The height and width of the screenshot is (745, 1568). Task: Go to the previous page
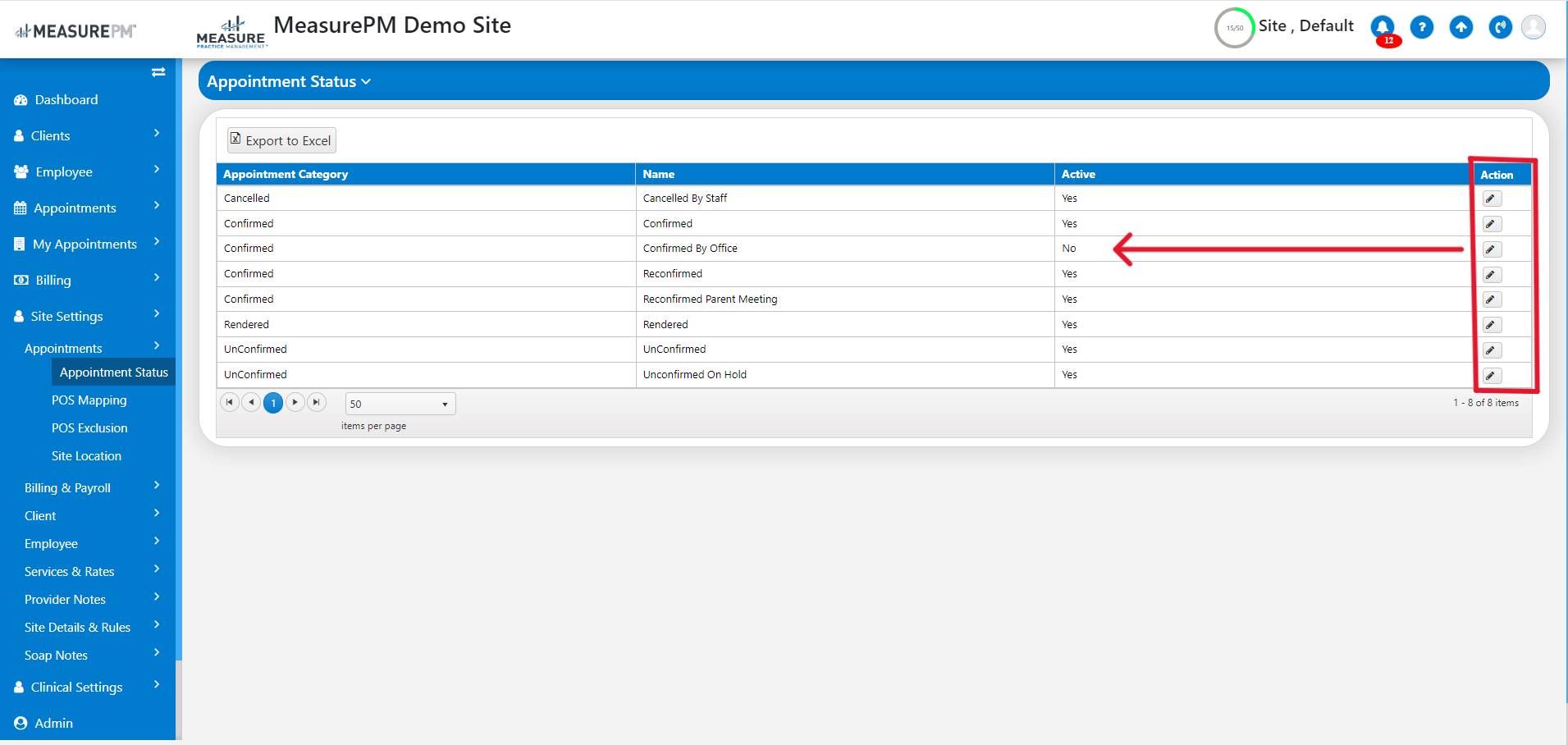[x=251, y=402]
